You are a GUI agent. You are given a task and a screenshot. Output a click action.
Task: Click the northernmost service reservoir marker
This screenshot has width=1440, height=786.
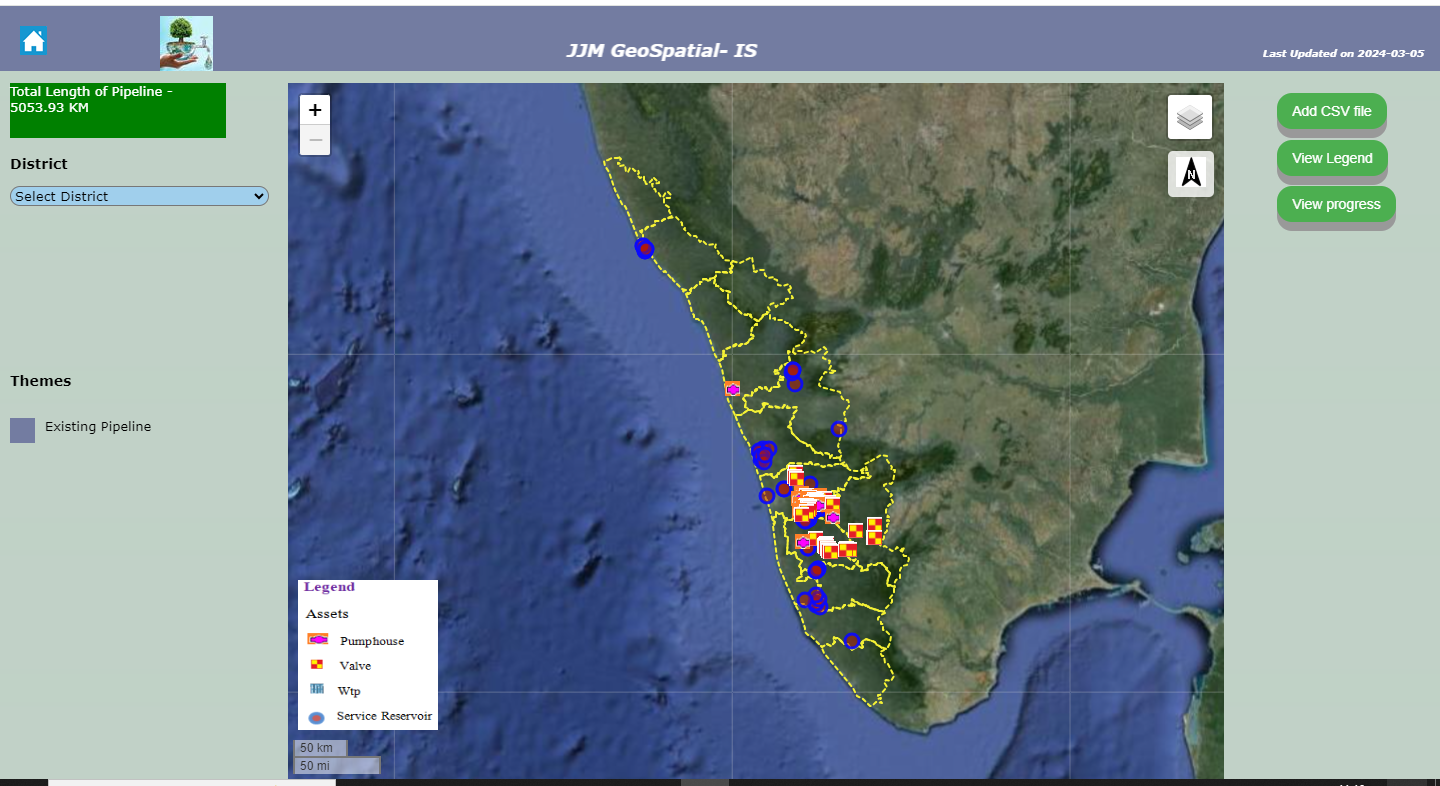645,248
